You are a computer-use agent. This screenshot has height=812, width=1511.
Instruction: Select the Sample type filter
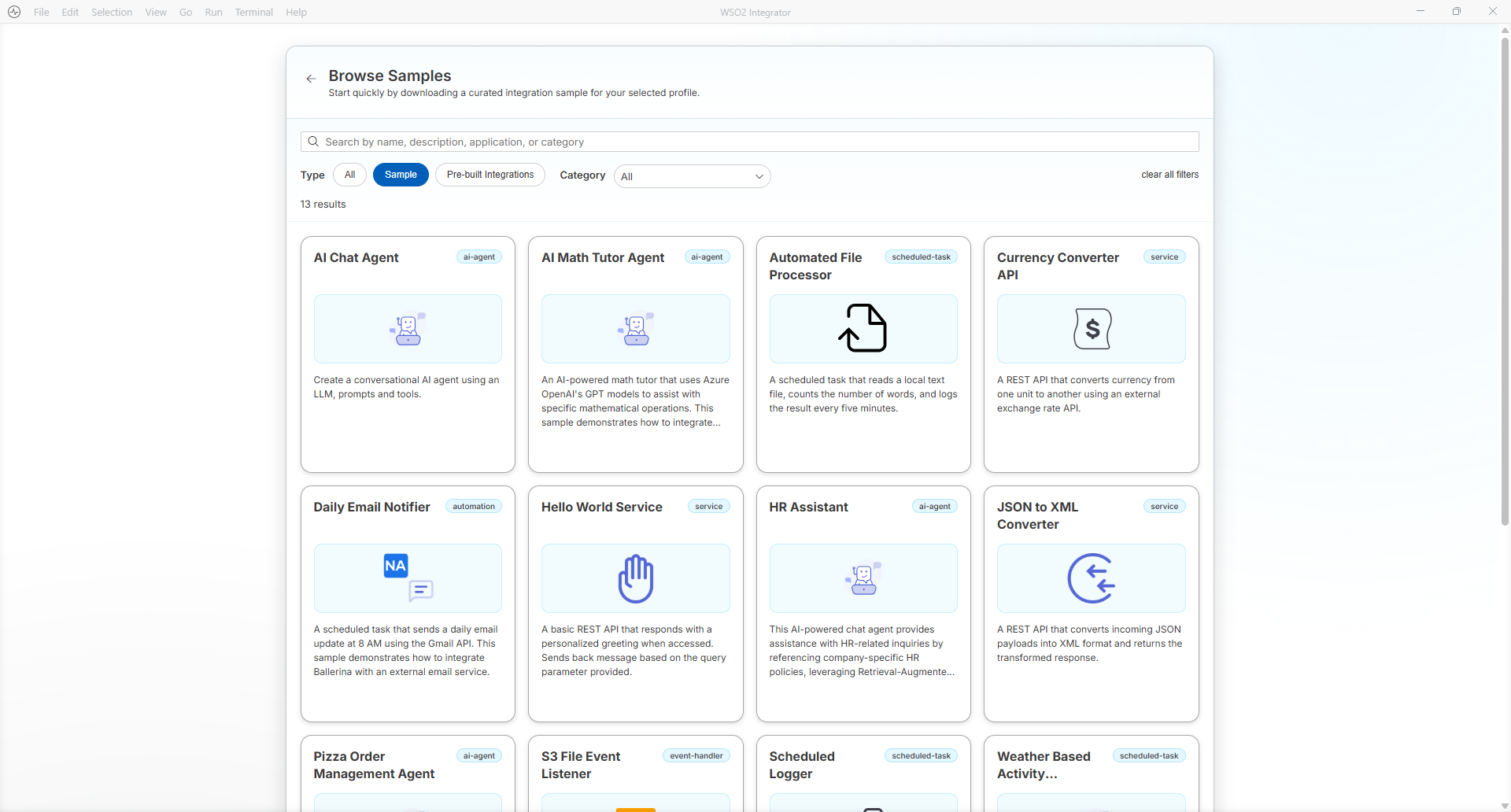[x=401, y=175]
